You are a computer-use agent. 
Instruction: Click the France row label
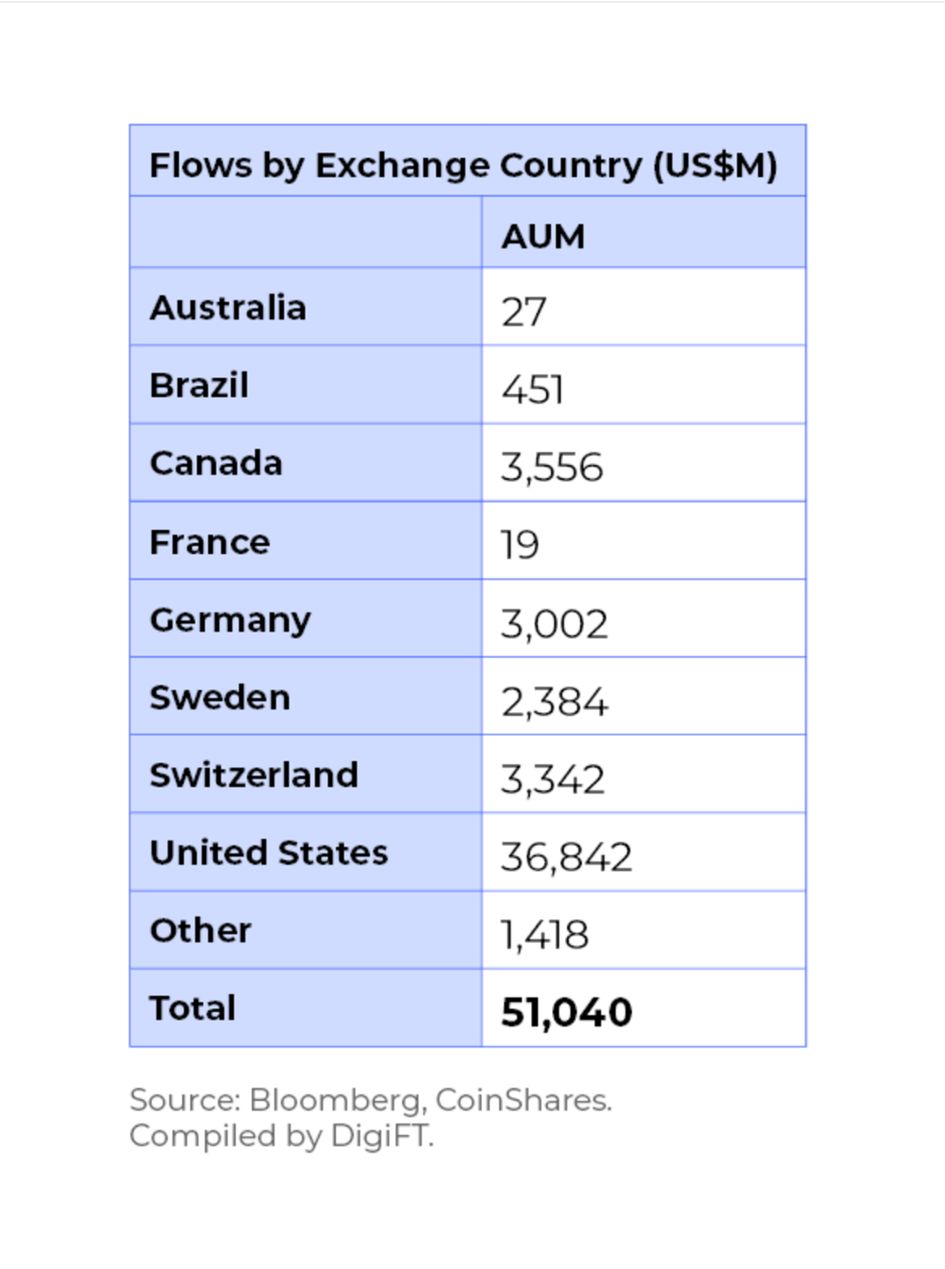[x=210, y=542]
